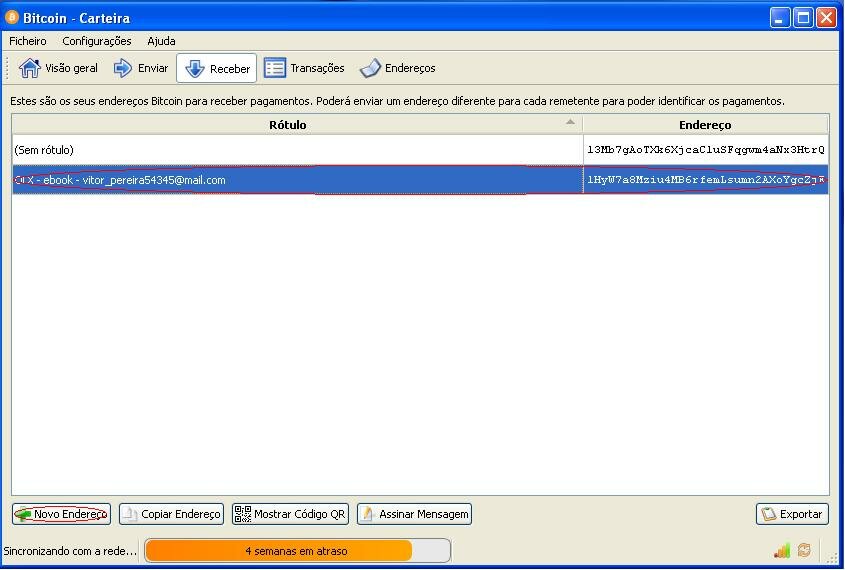
Task: Click the Novo Endereço button
Action: 61,514
